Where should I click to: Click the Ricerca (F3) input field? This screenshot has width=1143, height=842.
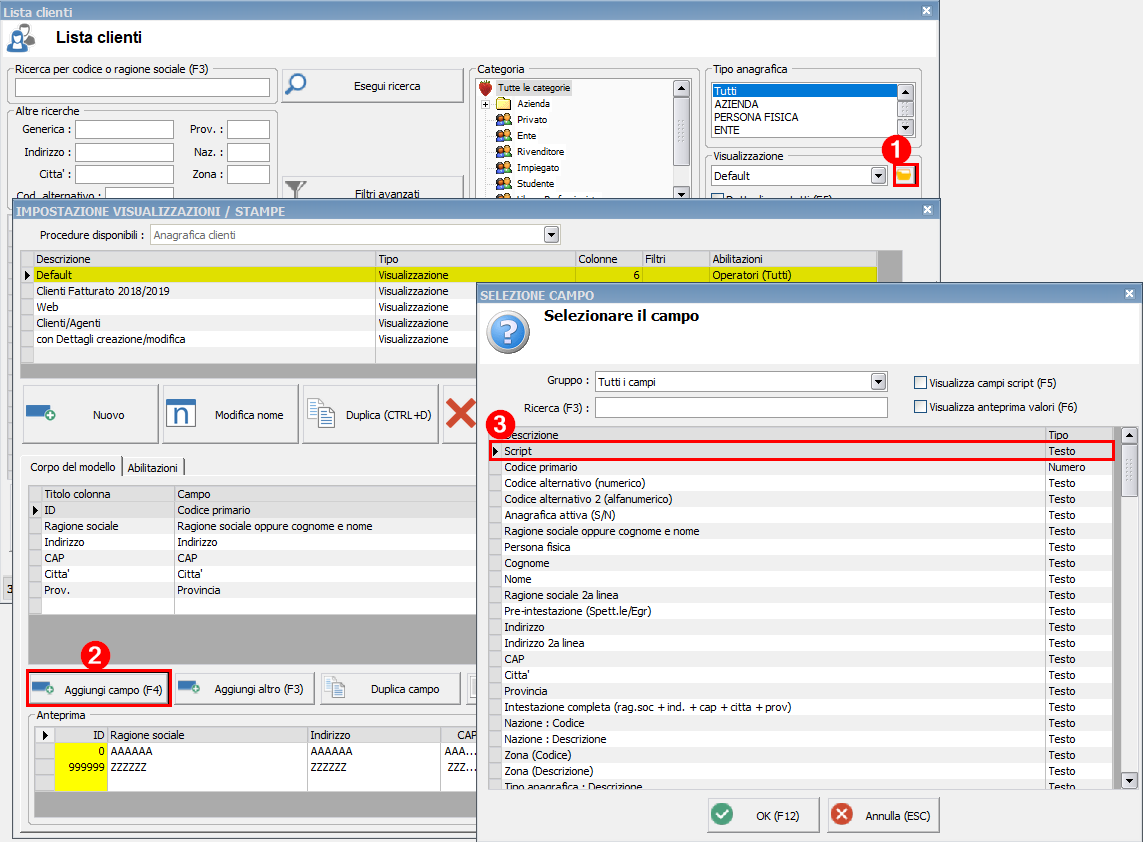(741, 408)
